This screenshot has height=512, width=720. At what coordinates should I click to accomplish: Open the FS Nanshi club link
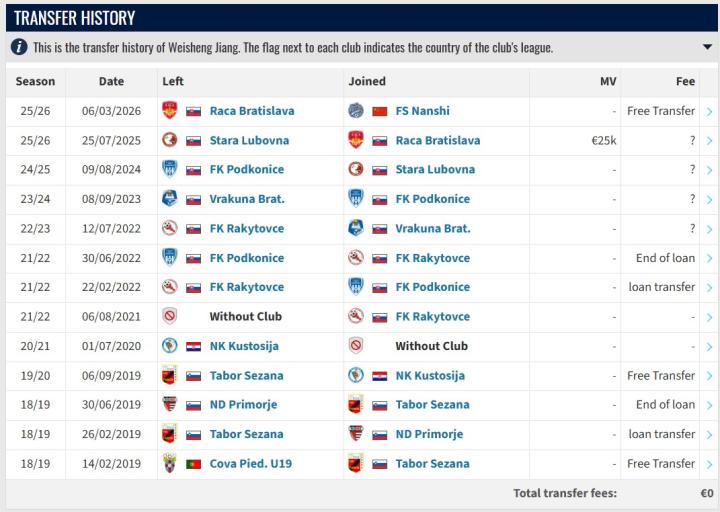point(422,111)
